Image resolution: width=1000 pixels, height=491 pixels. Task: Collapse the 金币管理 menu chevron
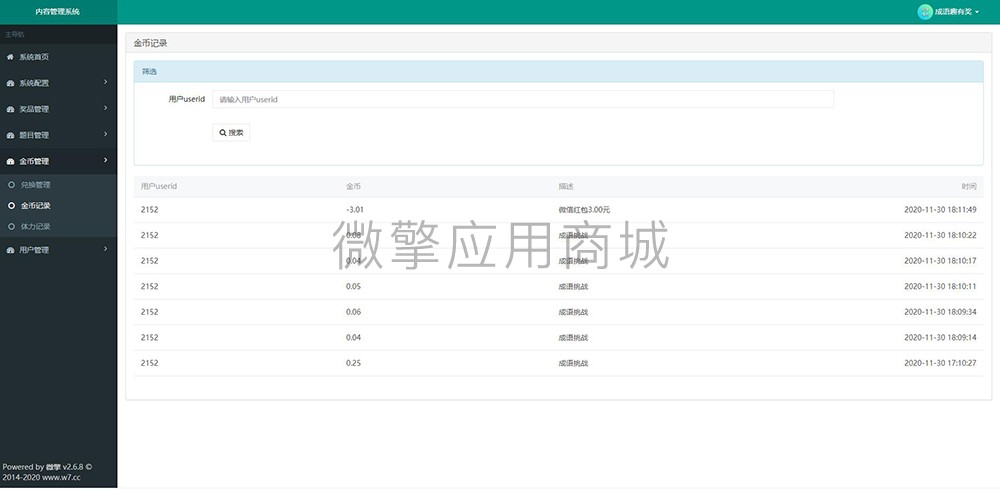(x=106, y=161)
